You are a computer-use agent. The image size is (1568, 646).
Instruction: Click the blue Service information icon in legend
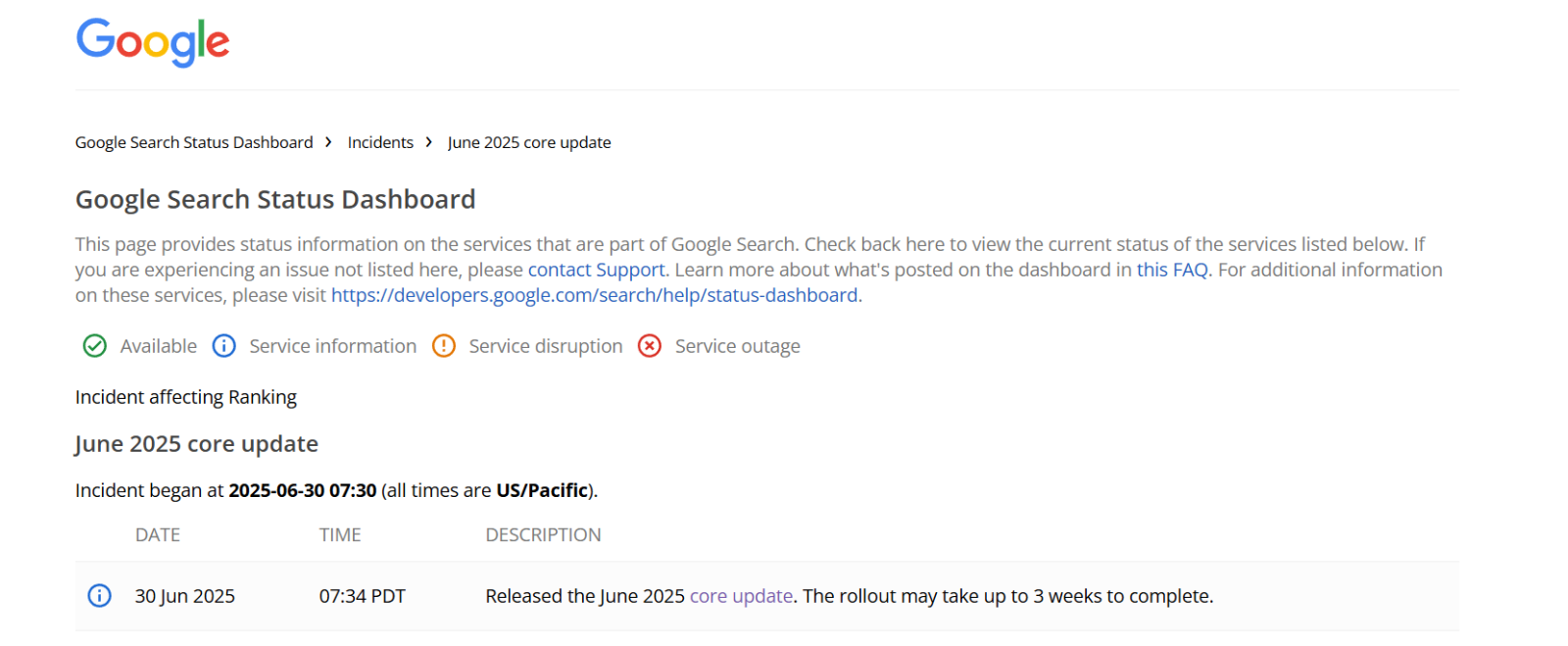click(224, 346)
